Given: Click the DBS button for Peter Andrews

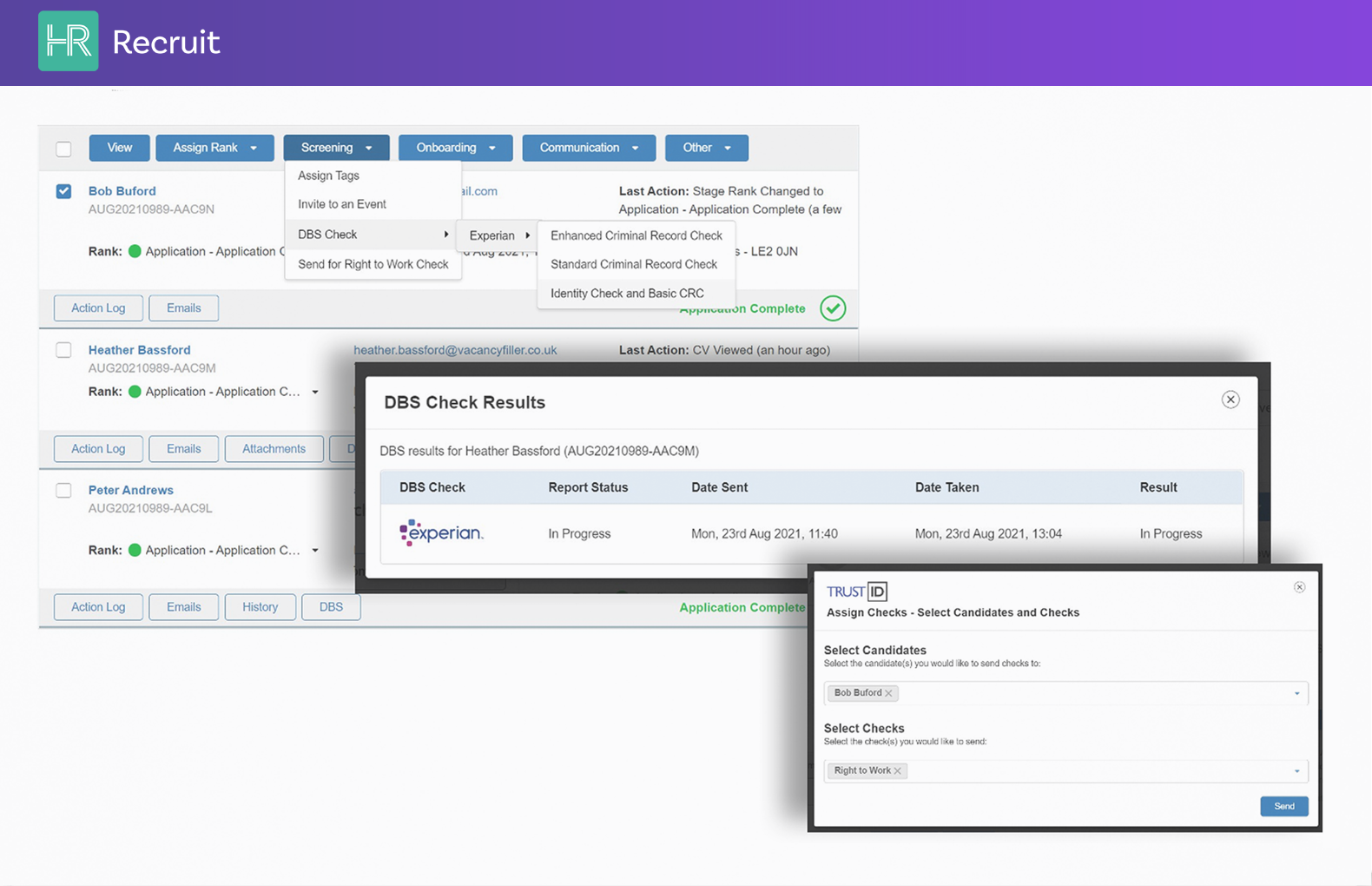Looking at the screenshot, I should pyautogui.click(x=331, y=606).
